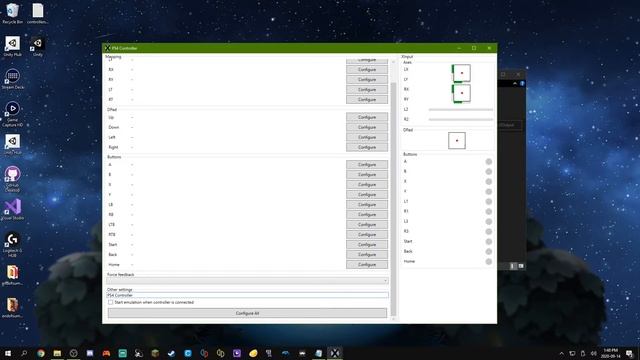Open Game Capture HD shortcut
The image size is (640, 360).
tap(13, 114)
